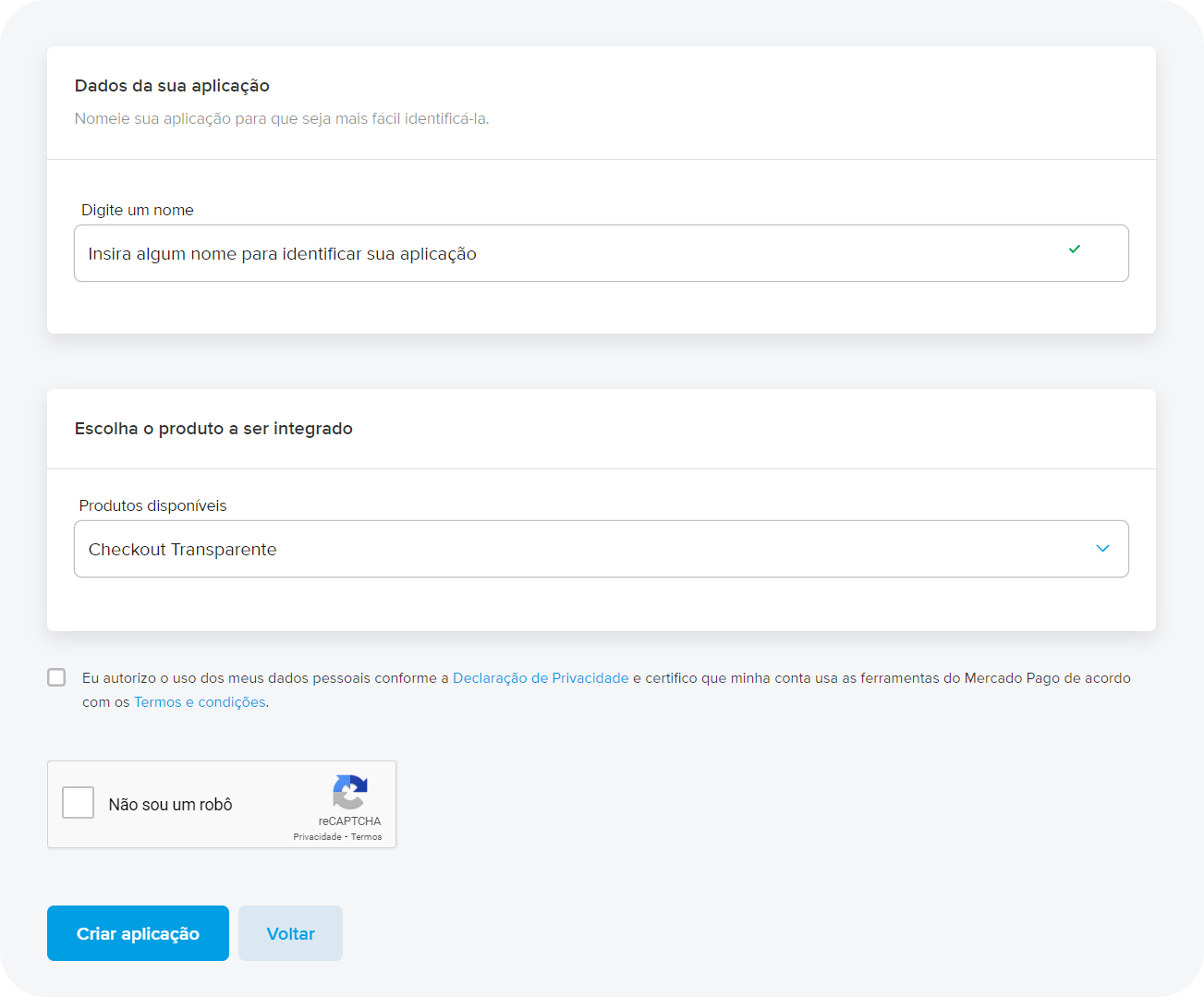Click the Criar aplicação button
1204x997 pixels.
138,933
